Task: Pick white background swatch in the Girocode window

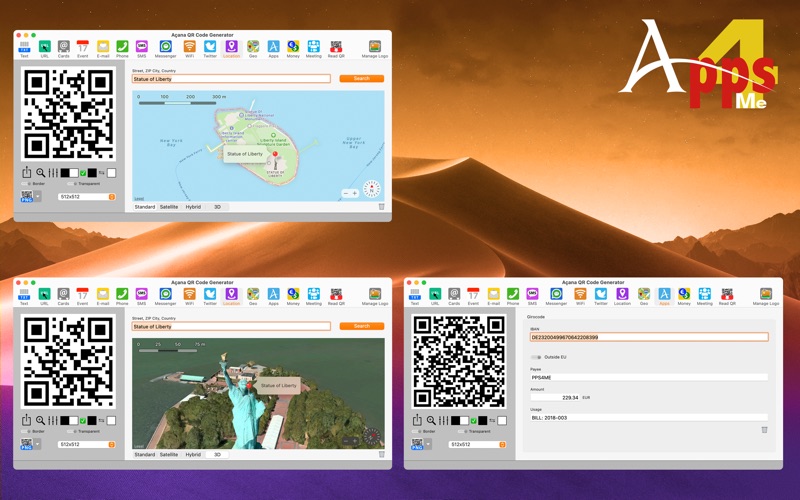Action: 465,420
